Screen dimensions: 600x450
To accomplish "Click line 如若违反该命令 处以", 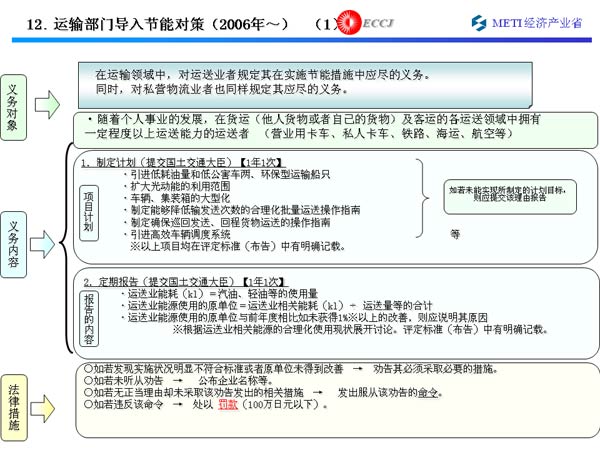I will click(207, 404).
